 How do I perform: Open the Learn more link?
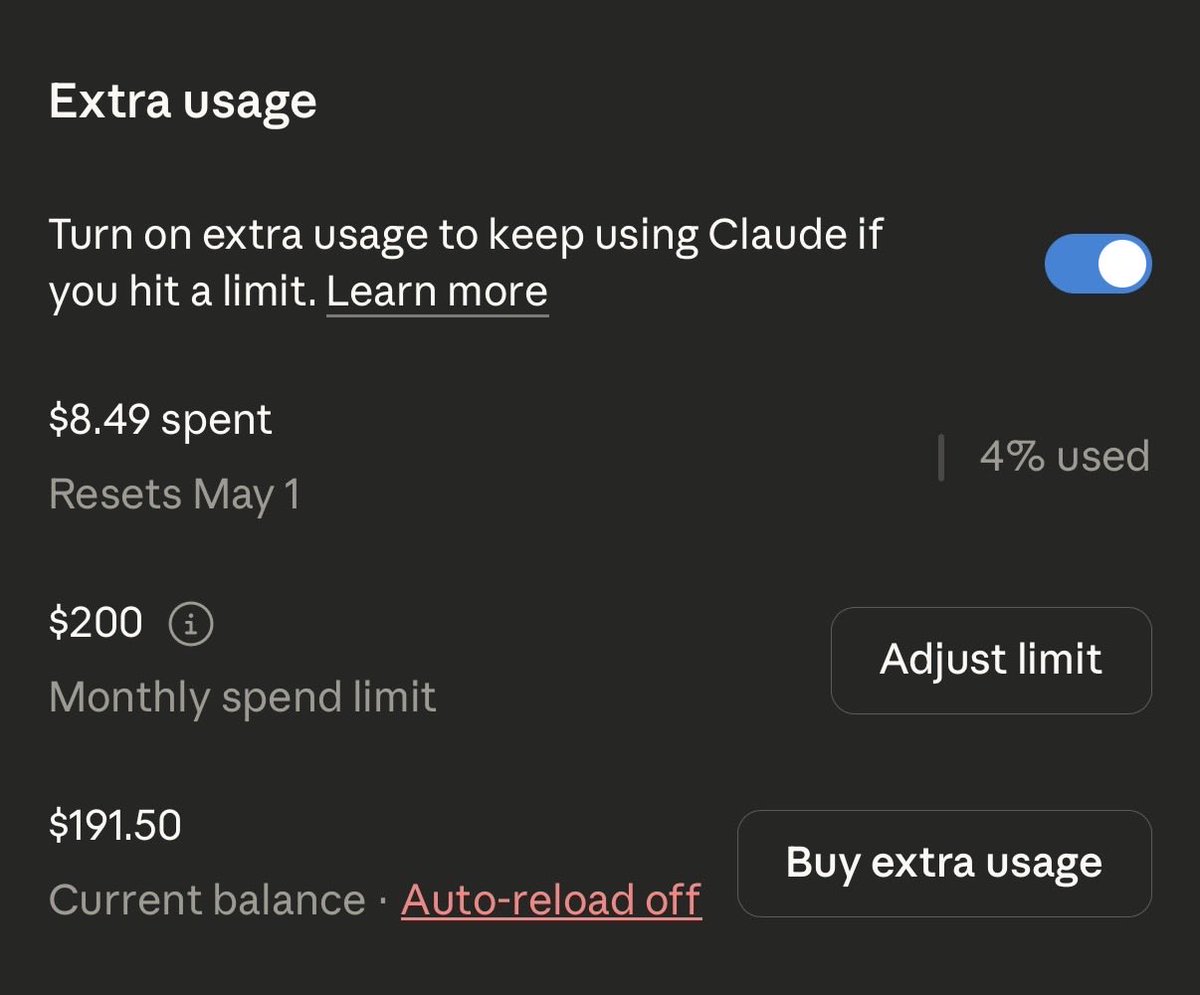437,292
